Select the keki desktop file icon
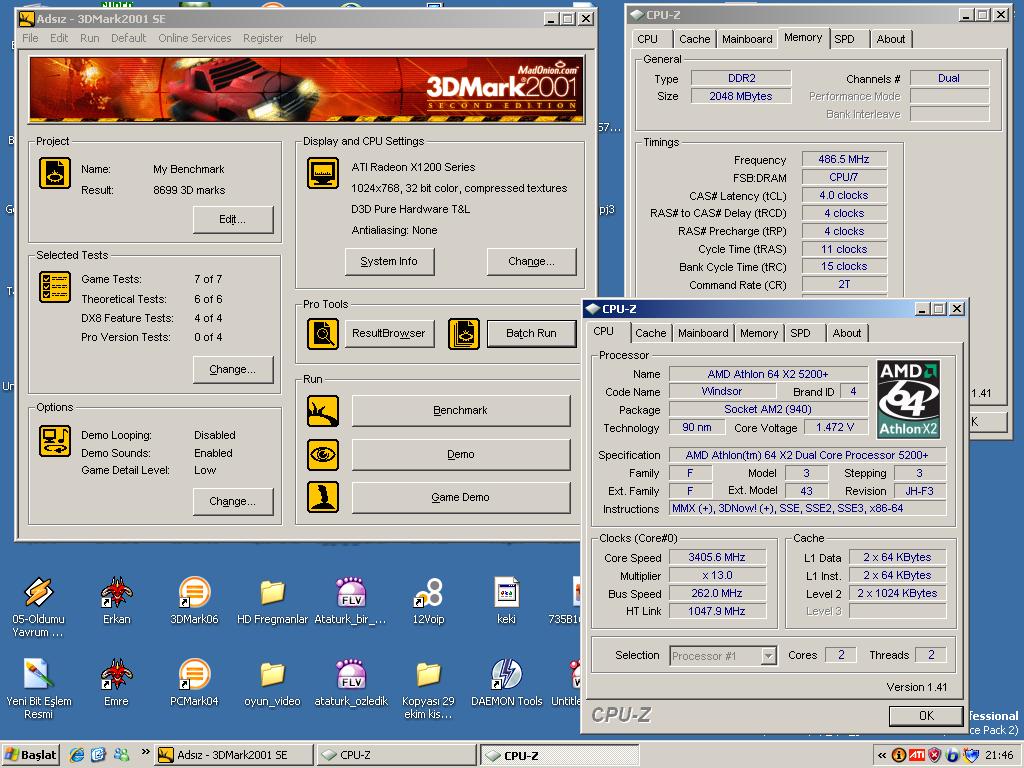 coord(506,593)
